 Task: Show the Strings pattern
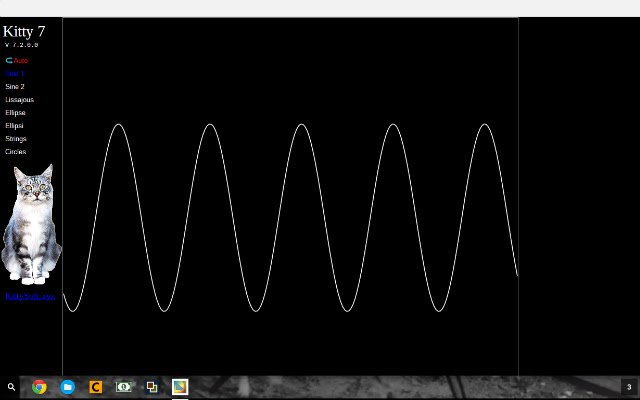click(x=16, y=139)
